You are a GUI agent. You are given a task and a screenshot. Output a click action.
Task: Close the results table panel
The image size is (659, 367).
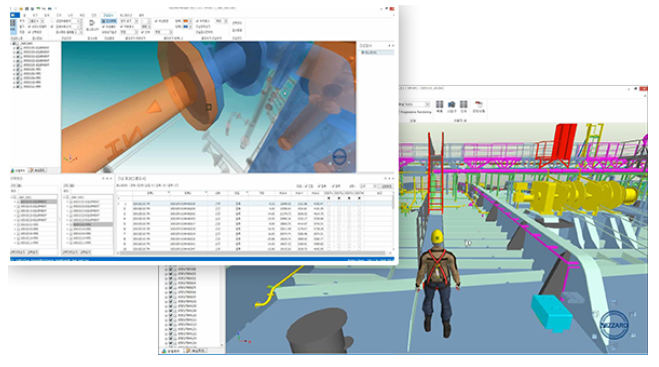[x=393, y=178]
